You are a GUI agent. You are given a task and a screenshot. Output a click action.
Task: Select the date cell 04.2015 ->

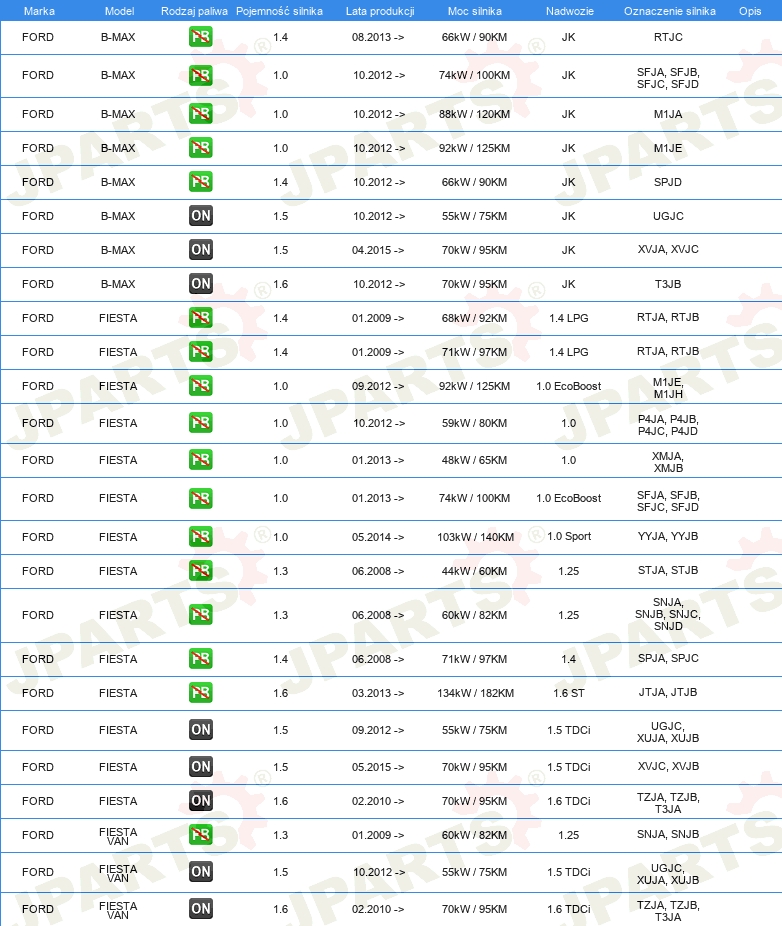tap(378, 250)
